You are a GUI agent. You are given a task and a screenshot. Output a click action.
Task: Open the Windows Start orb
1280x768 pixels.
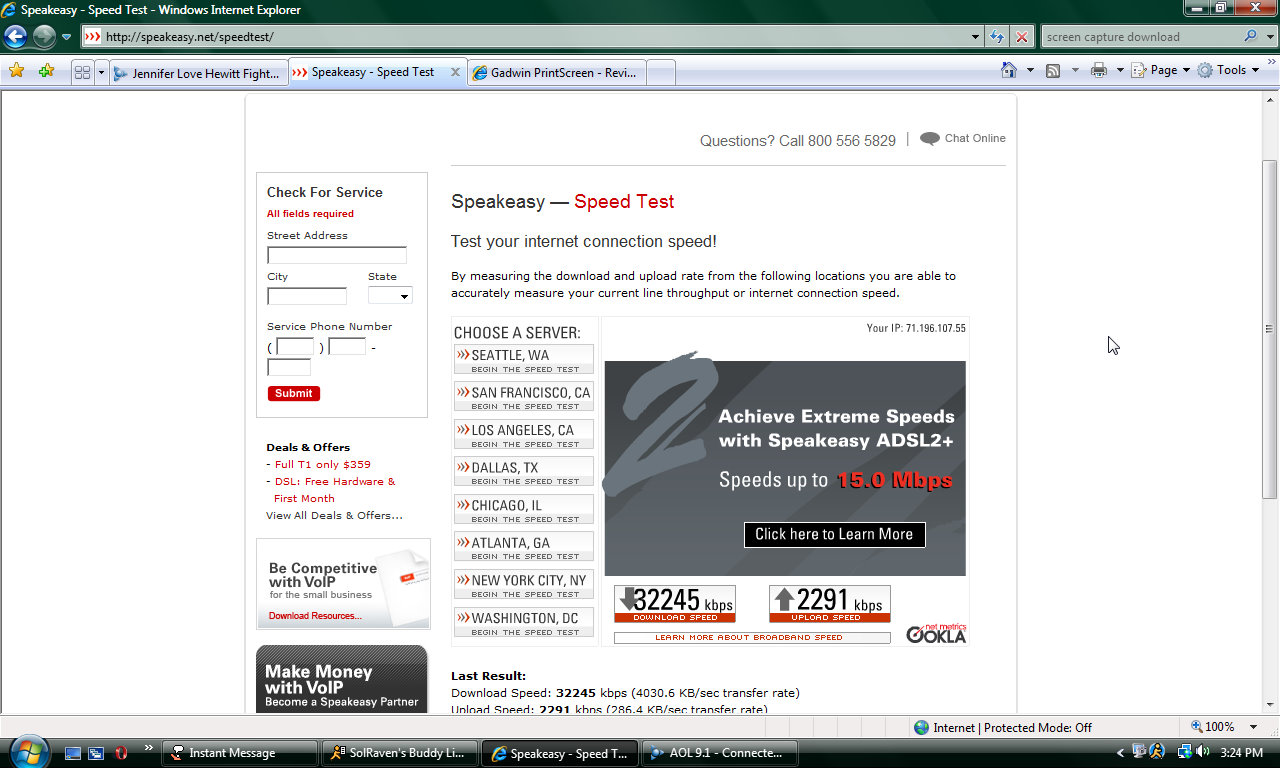[x=28, y=751]
